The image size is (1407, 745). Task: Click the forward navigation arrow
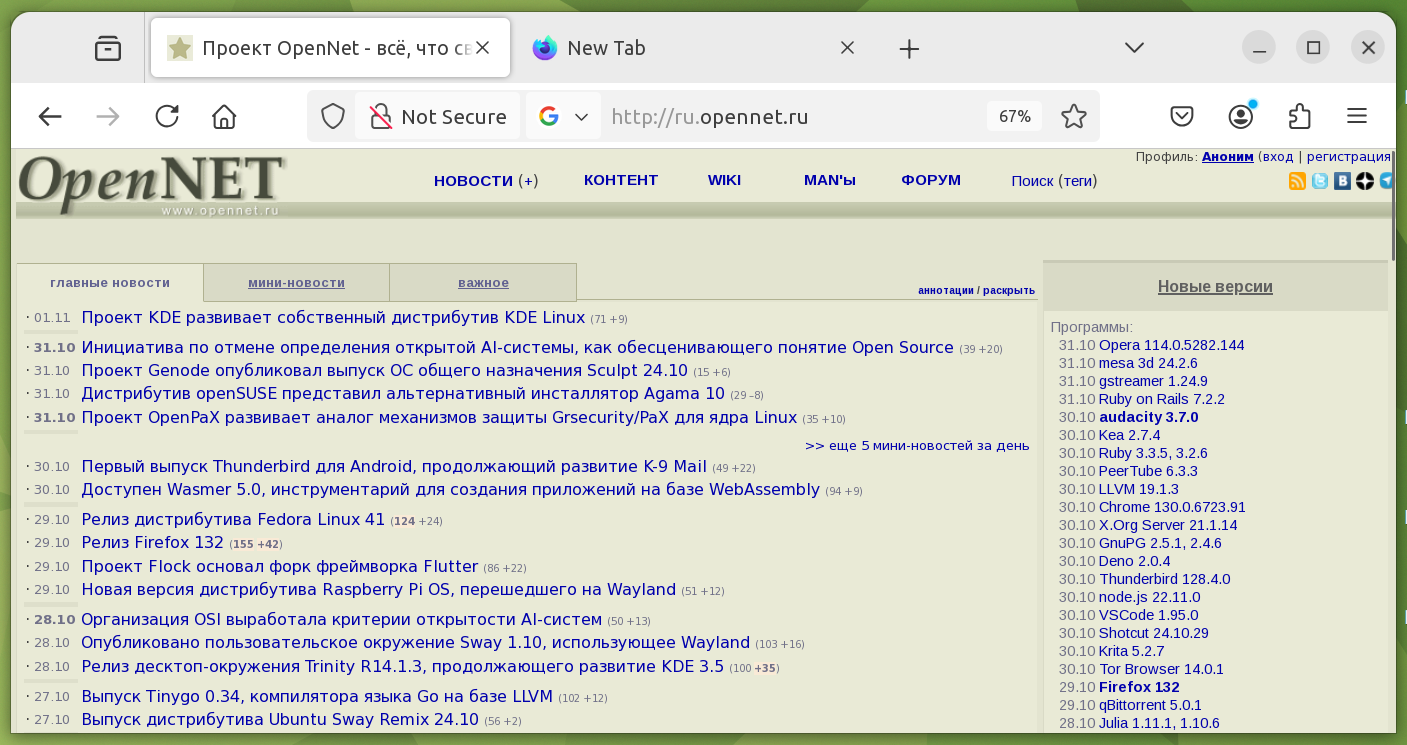click(x=108, y=117)
